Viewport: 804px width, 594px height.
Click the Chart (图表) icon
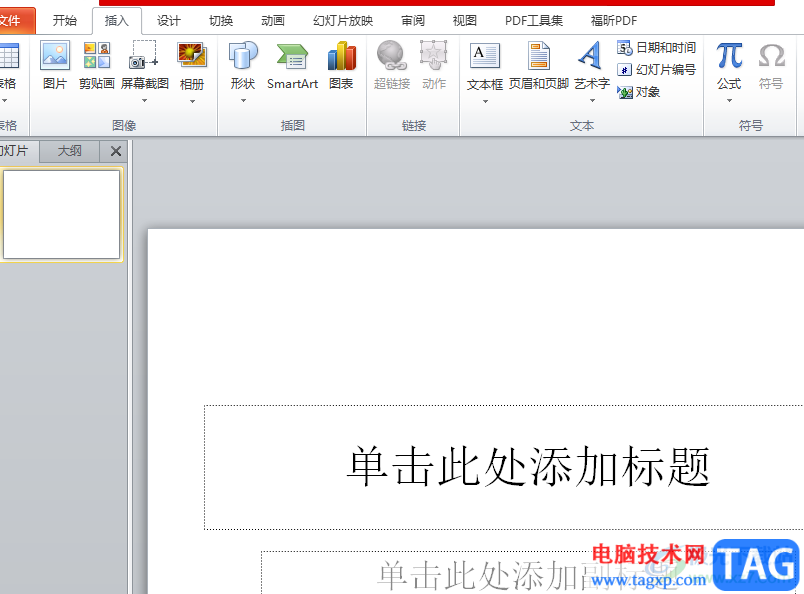pos(341,56)
